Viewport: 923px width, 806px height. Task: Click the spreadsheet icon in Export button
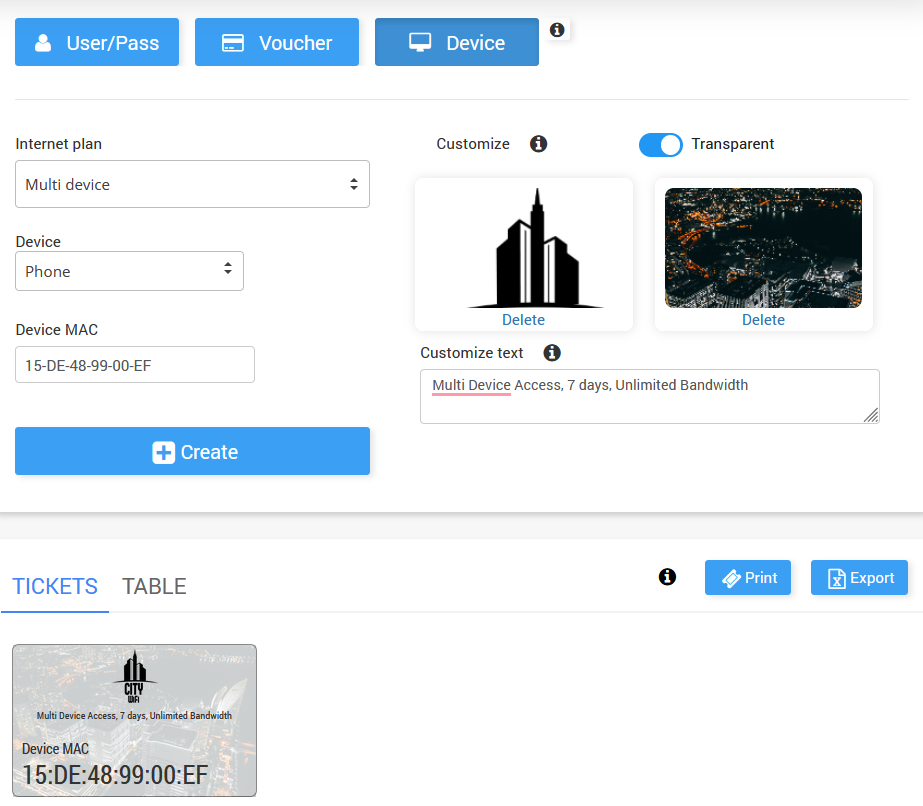click(x=836, y=578)
